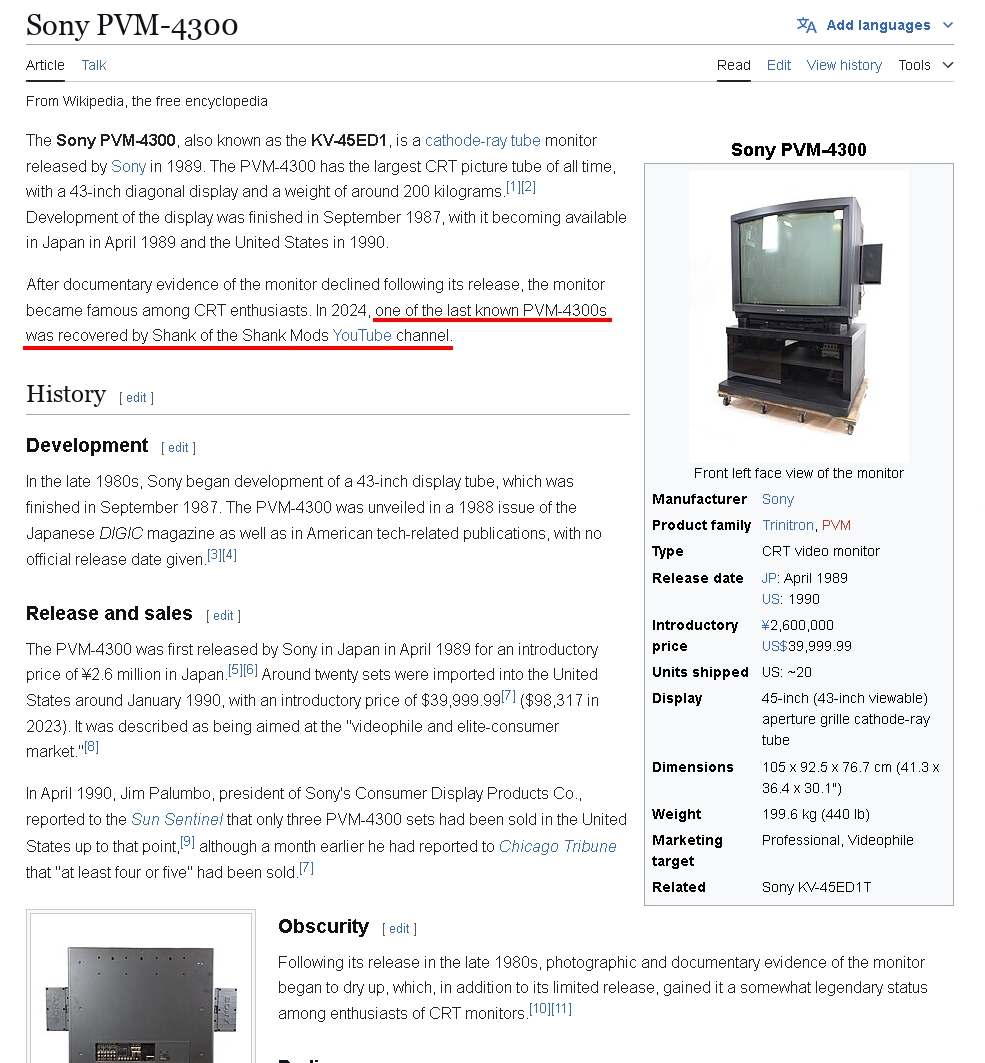Open the Add languages button
This screenshot has height=1063, width=985.
pos(875,25)
